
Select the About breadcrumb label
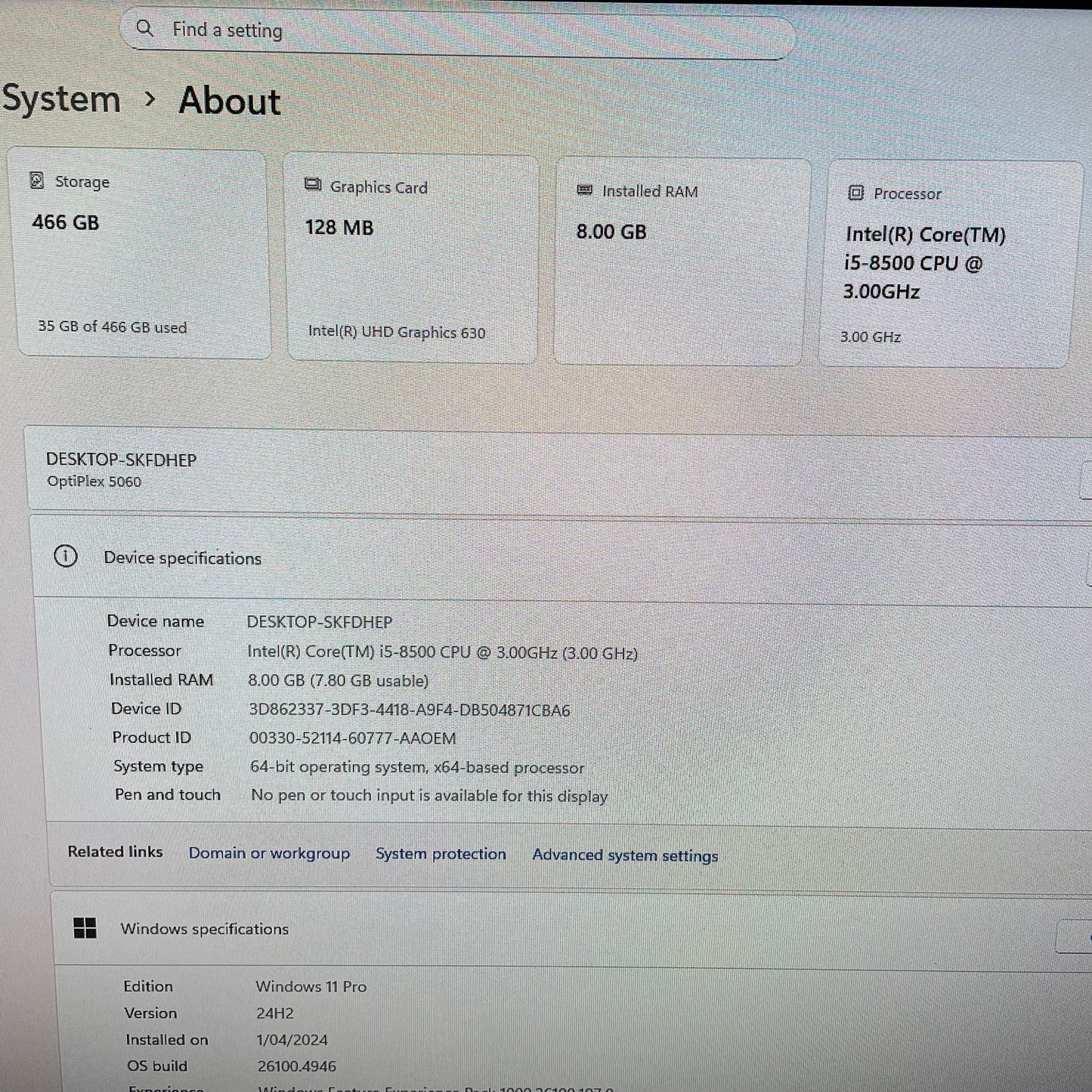coord(228,100)
